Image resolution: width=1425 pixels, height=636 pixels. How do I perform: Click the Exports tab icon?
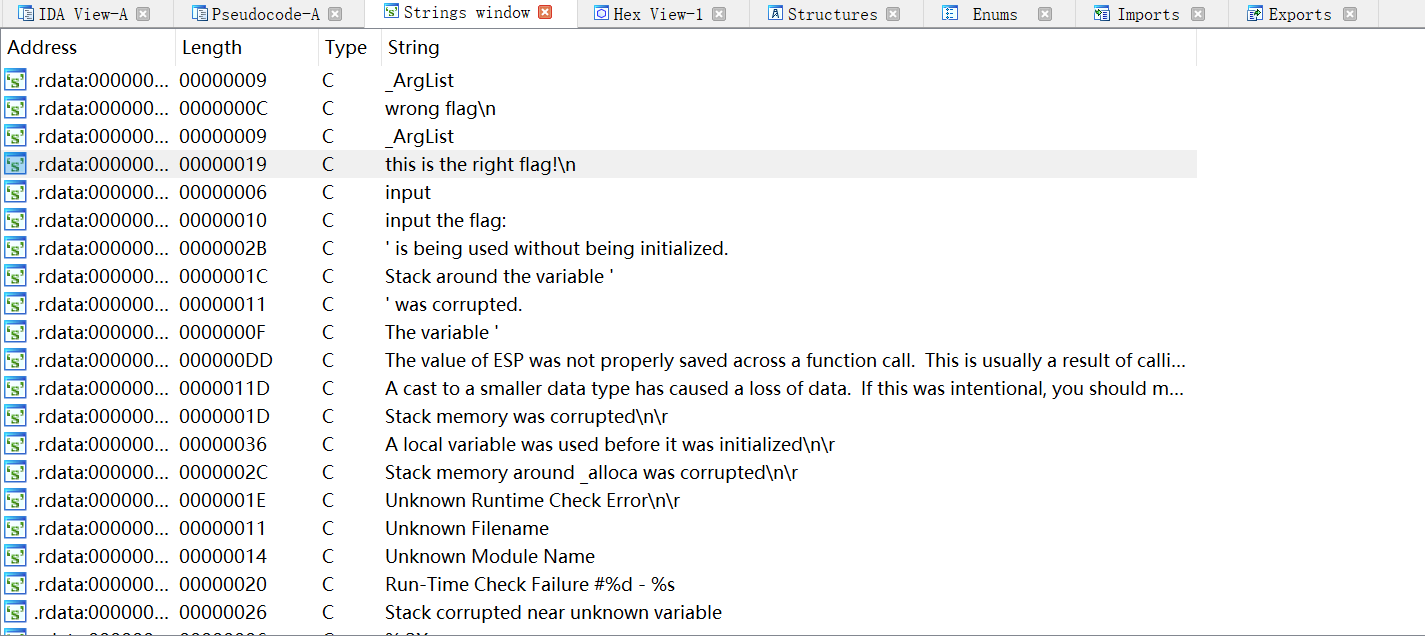(1254, 14)
